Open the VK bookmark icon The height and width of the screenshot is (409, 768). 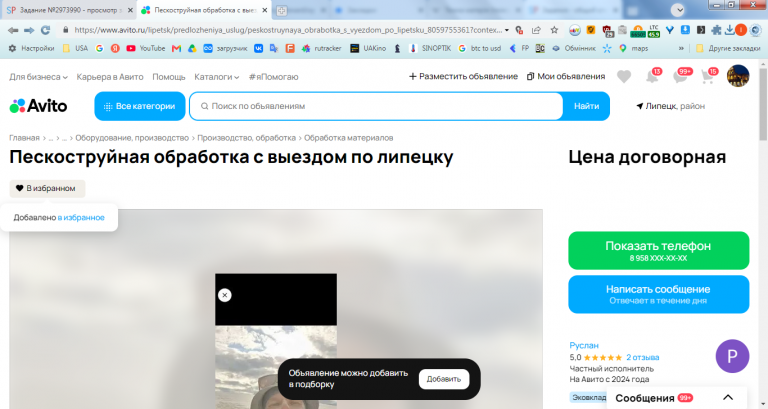(x=258, y=48)
